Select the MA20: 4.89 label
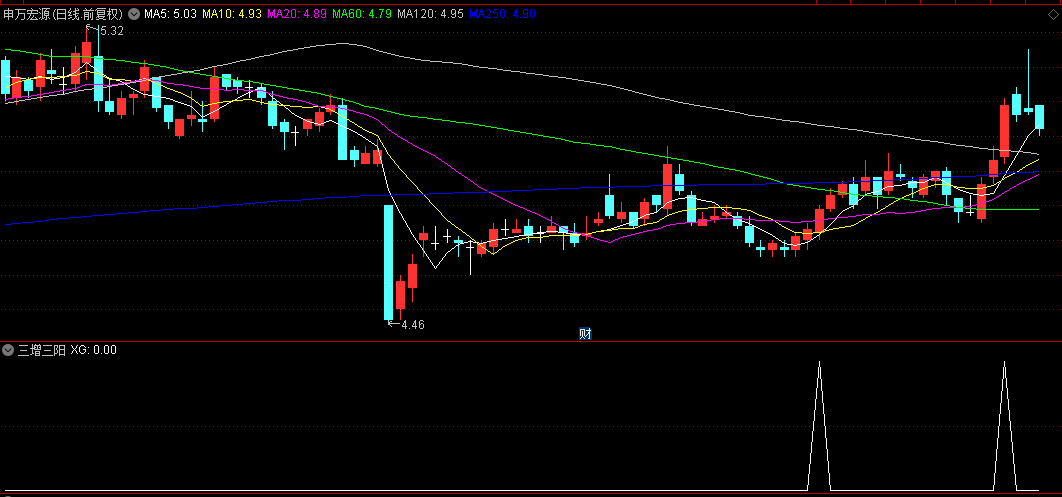Image resolution: width=1062 pixels, height=497 pixels. (x=297, y=14)
